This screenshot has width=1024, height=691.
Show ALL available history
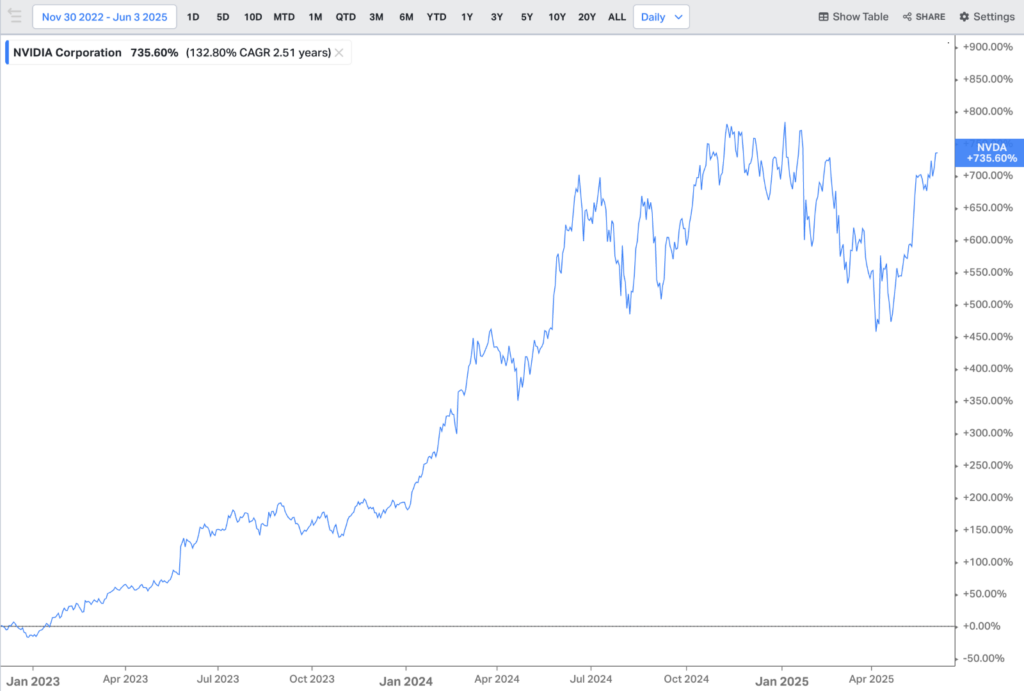(x=617, y=17)
